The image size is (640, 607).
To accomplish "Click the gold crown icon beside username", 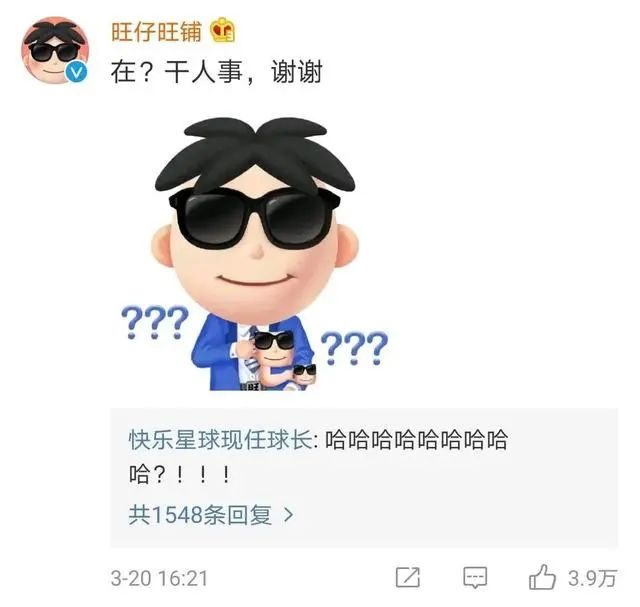I will pyautogui.click(x=223, y=30).
